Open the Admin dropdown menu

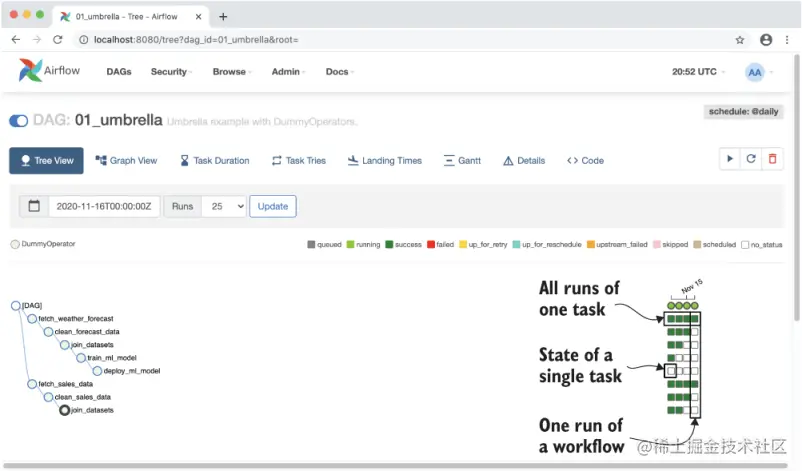coord(288,72)
